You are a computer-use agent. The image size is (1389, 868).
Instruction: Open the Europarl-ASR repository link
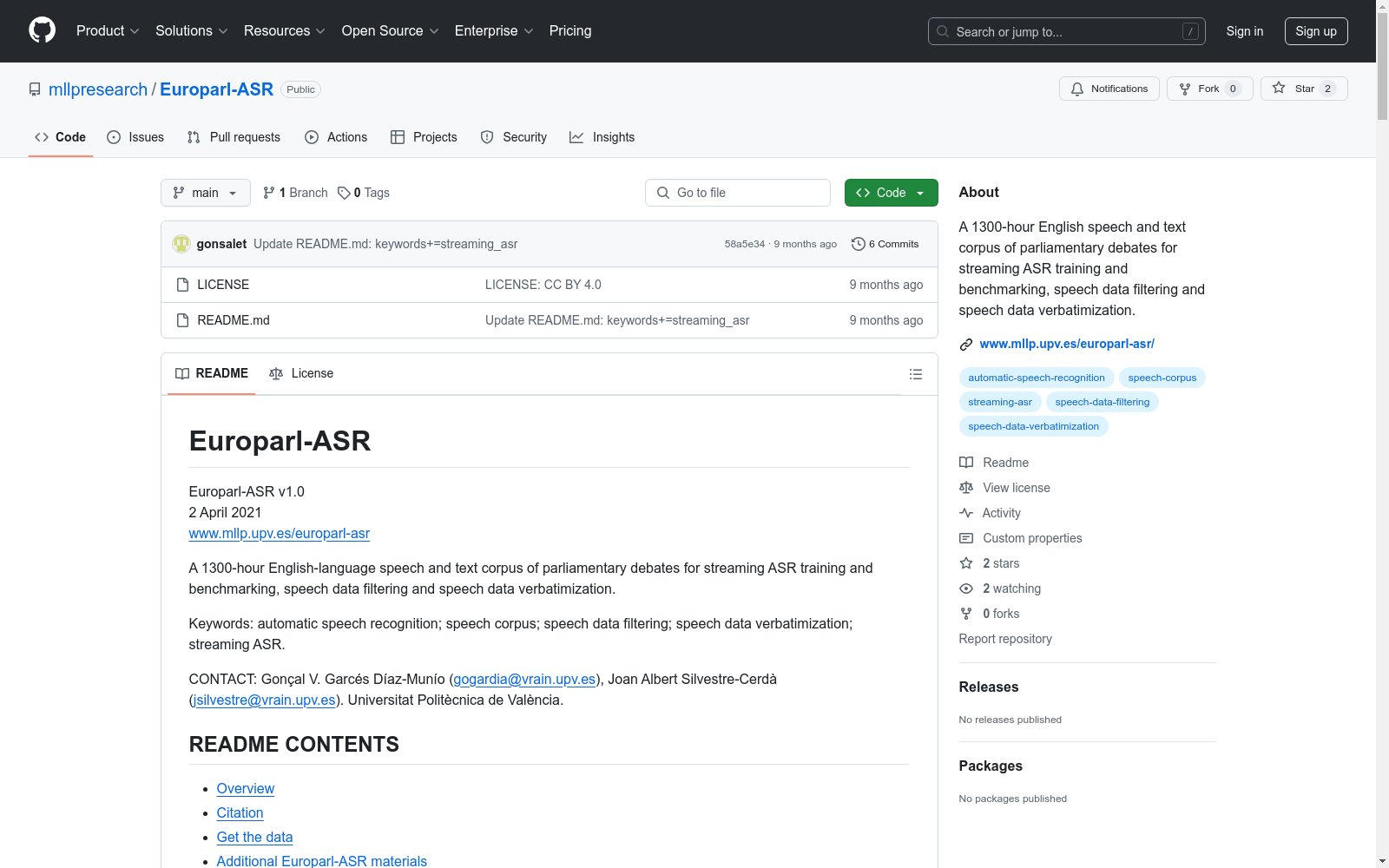click(216, 89)
